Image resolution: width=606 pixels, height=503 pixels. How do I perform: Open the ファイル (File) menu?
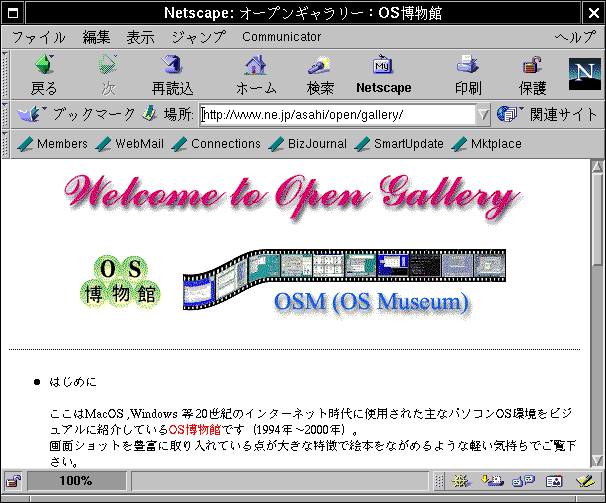click(x=39, y=37)
